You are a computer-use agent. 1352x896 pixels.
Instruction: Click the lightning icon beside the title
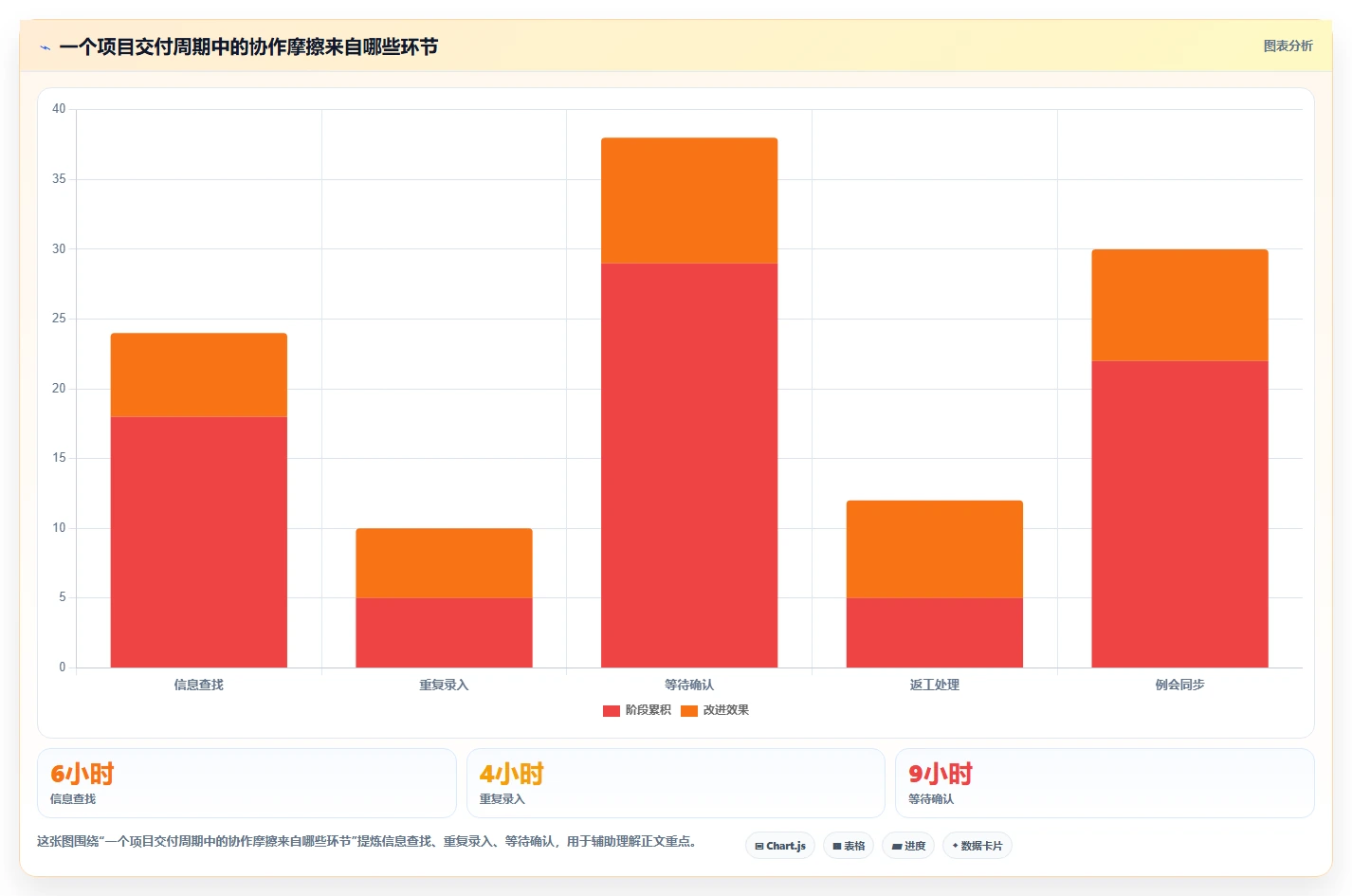[45, 47]
